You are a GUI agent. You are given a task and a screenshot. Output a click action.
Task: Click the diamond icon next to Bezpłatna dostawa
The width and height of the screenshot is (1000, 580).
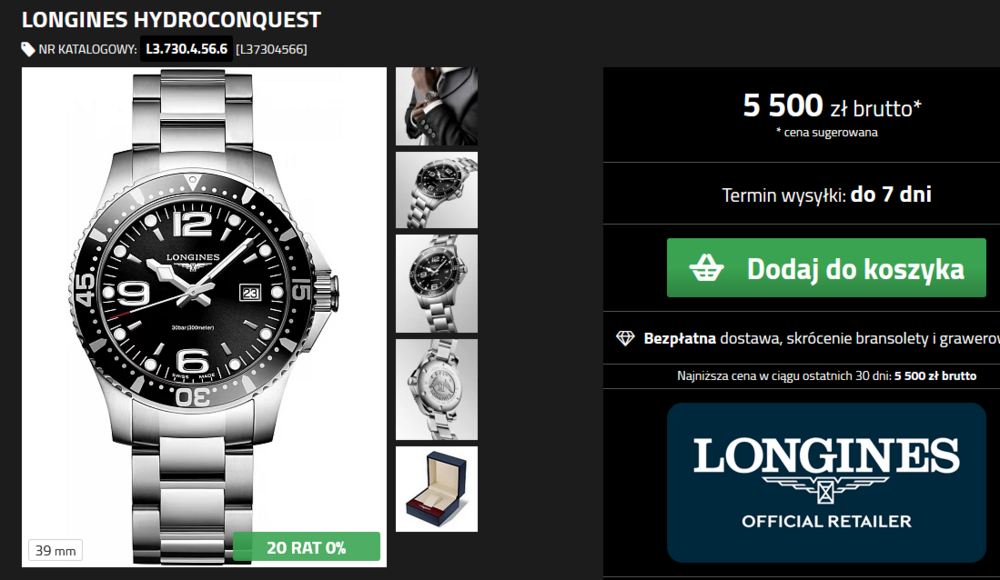pyautogui.click(x=625, y=338)
